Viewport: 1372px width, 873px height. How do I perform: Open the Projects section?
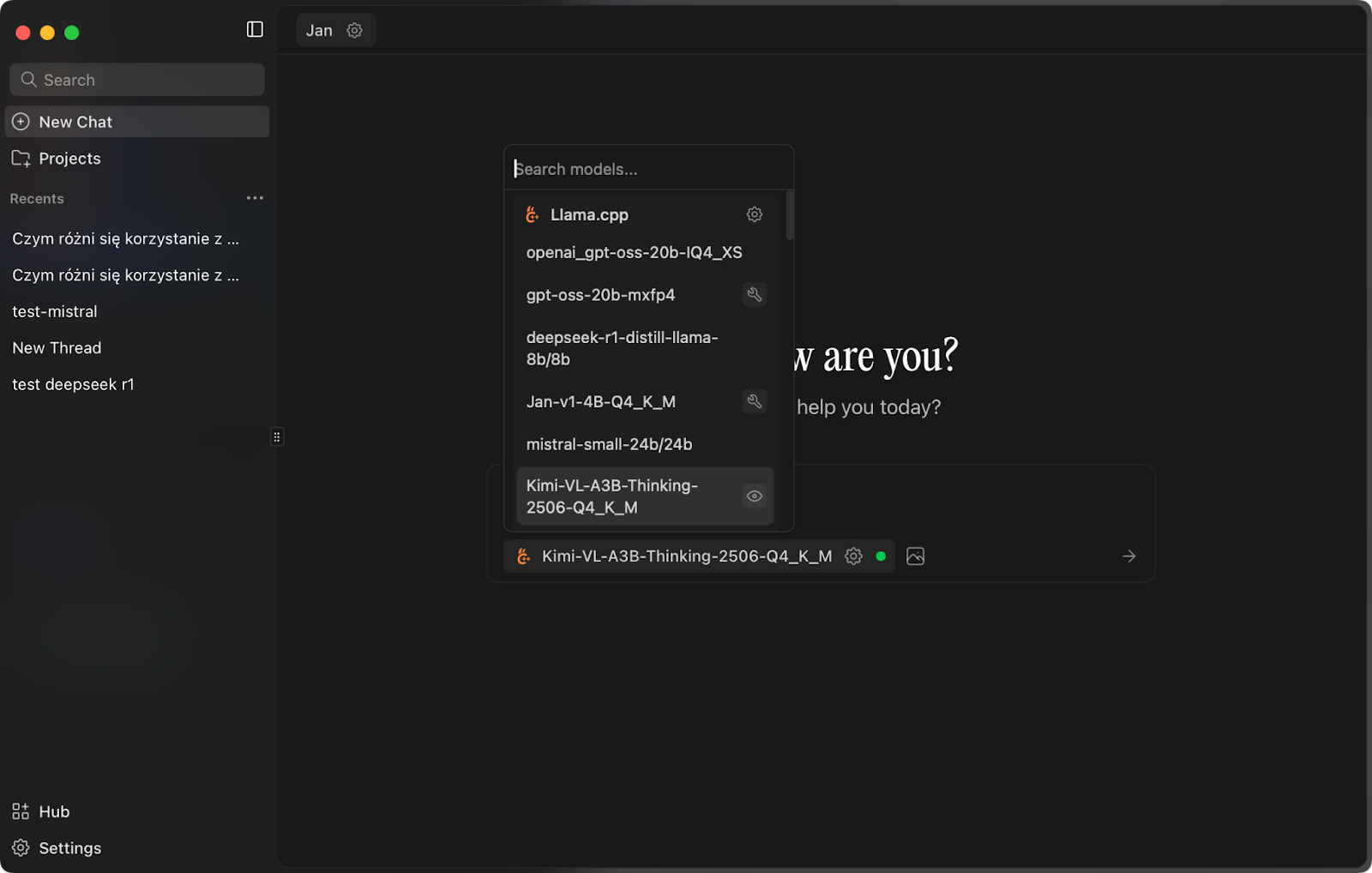[x=69, y=159]
